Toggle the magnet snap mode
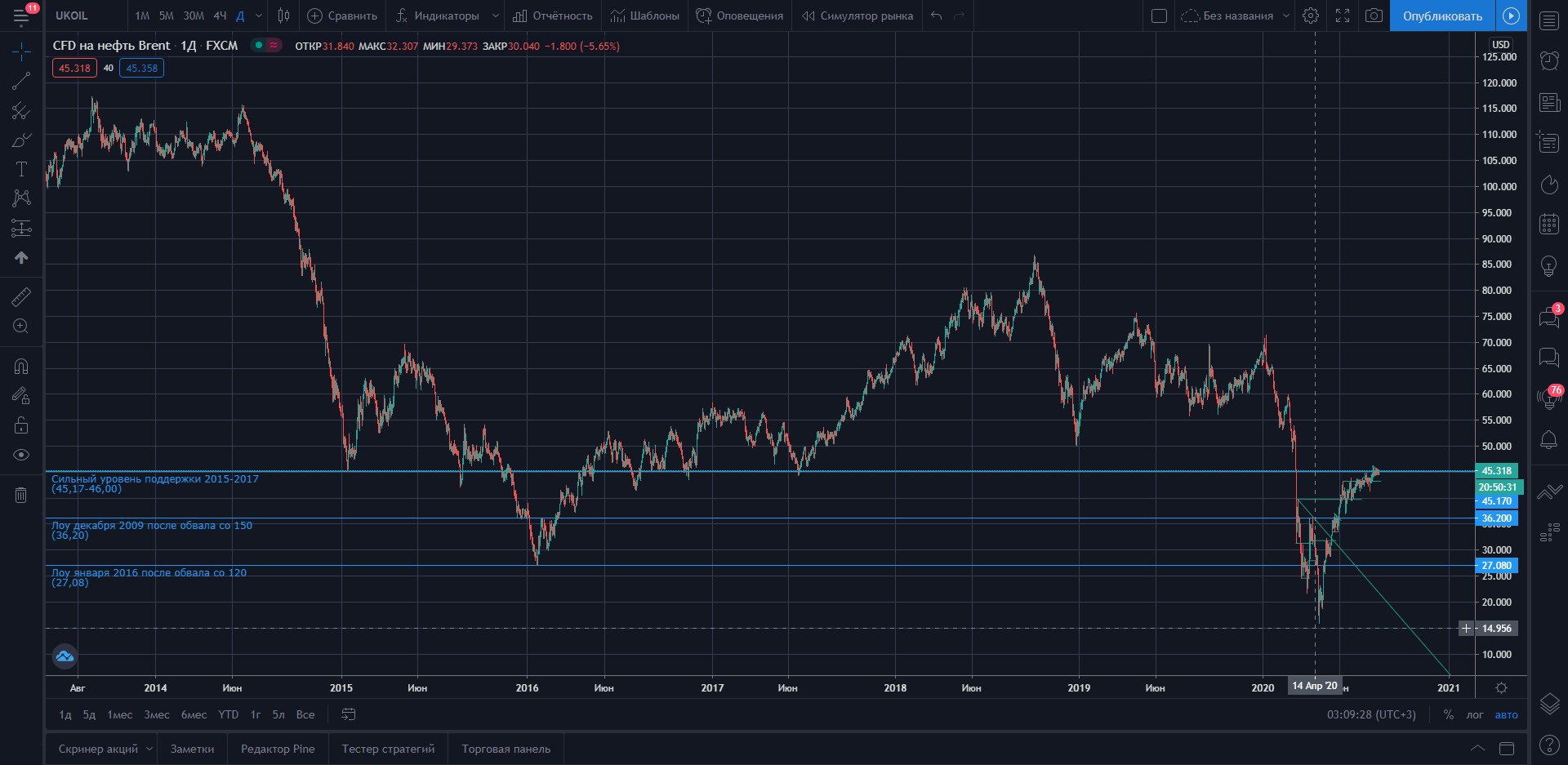Viewport: 1568px width, 765px height. tap(21, 367)
